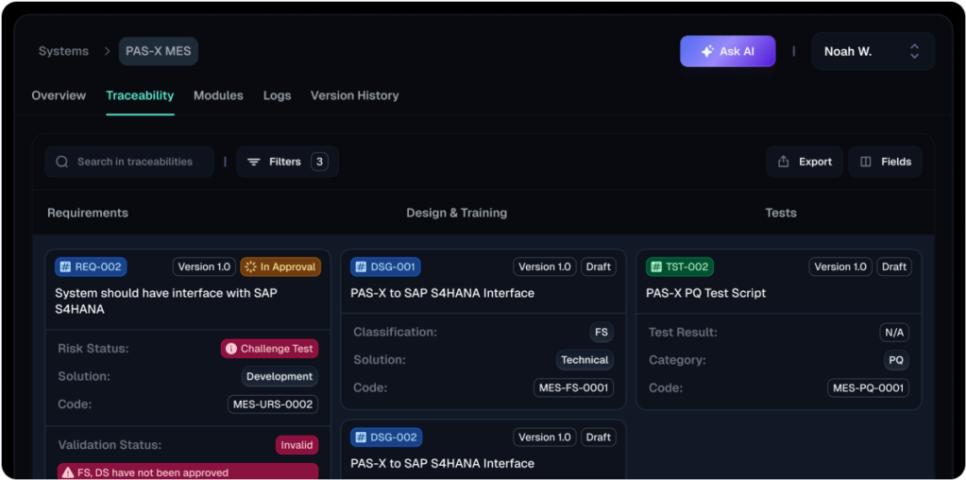Open the Noah W. user dropdown

(873, 51)
